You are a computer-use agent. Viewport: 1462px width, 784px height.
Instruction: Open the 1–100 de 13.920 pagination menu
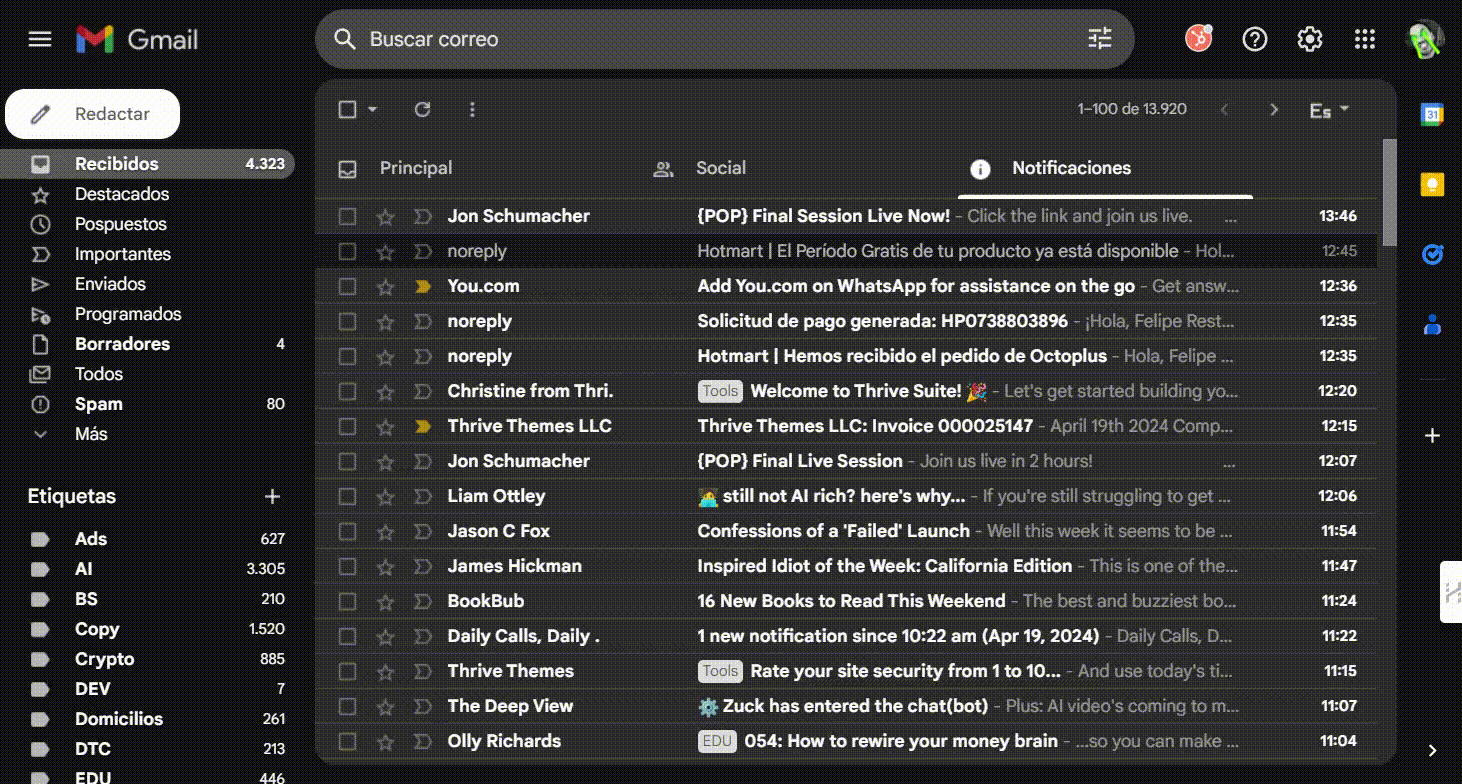pos(1132,109)
